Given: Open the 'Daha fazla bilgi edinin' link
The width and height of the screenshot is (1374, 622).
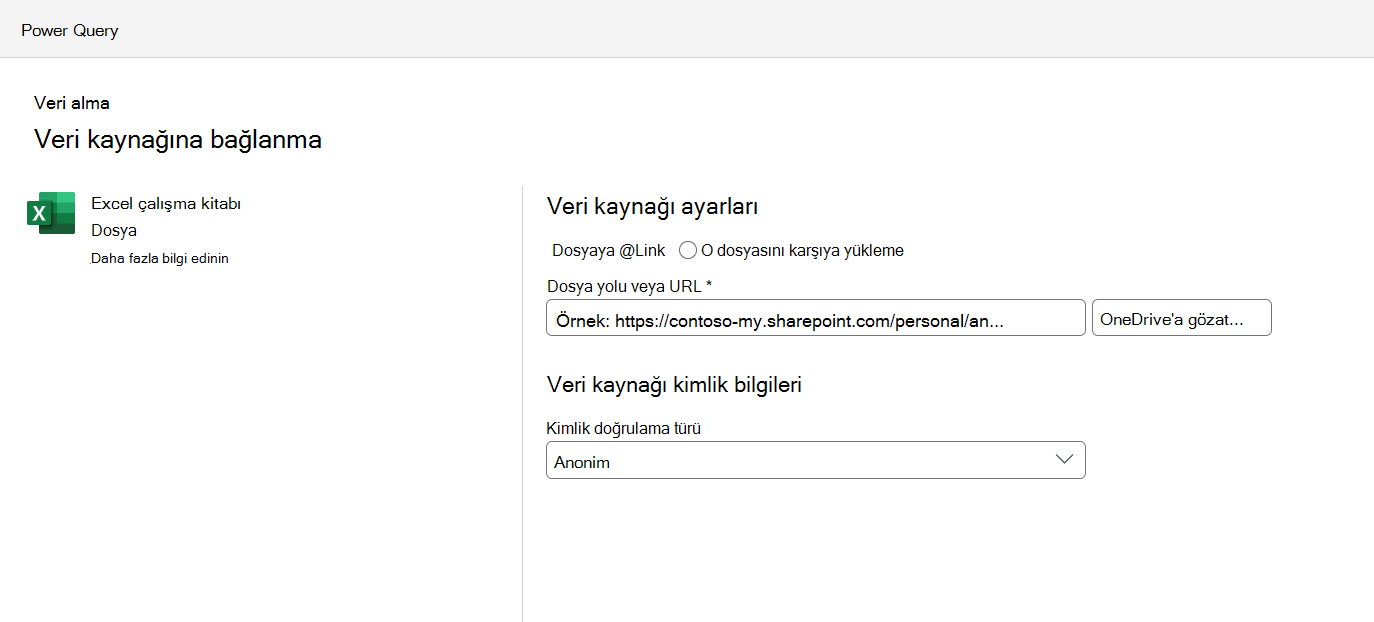Looking at the screenshot, I should (160, 258).
